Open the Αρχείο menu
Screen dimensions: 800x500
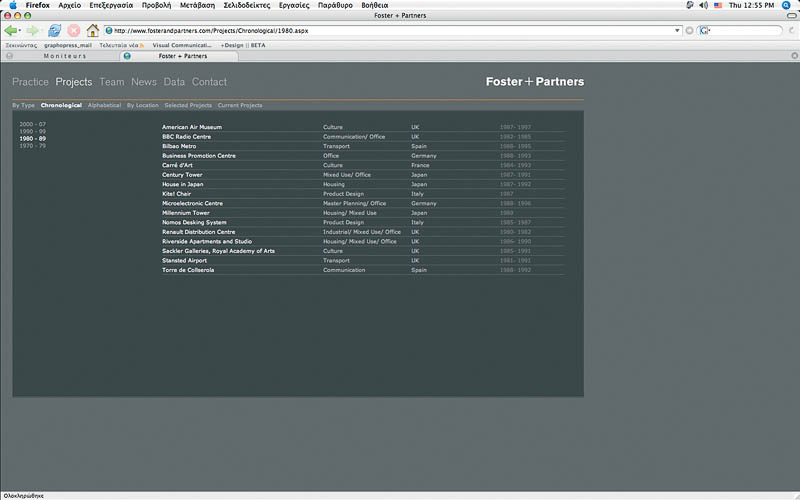69,5
